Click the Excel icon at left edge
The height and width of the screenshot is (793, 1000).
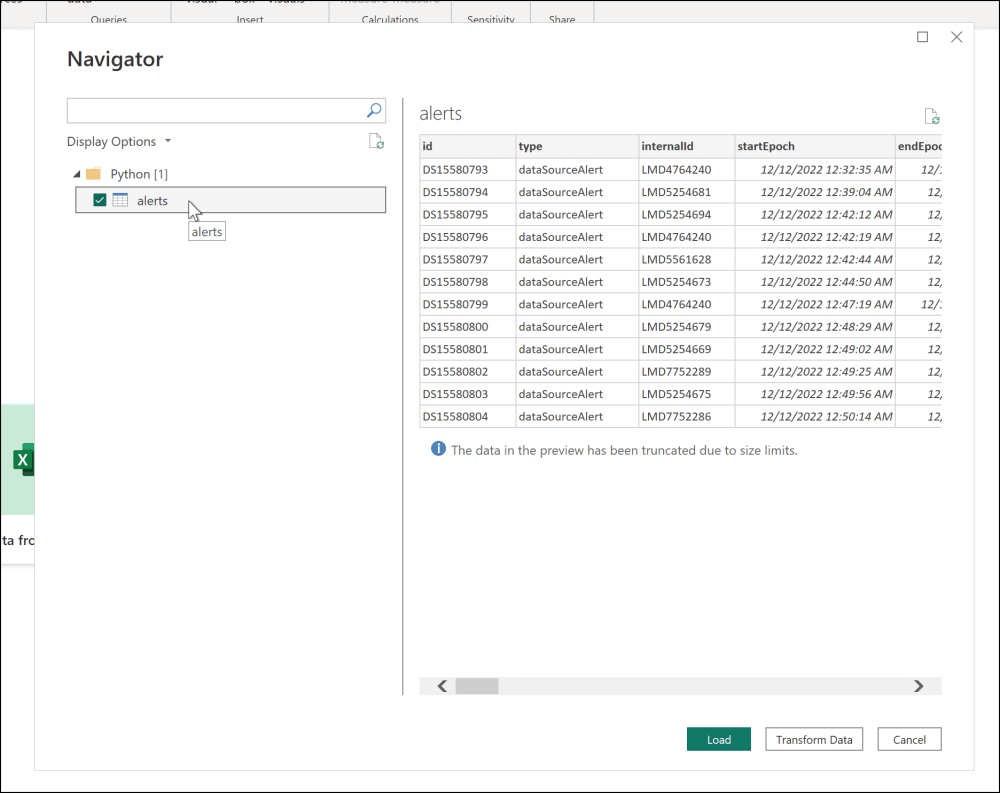pyautogui.click(x=23, y=459)
